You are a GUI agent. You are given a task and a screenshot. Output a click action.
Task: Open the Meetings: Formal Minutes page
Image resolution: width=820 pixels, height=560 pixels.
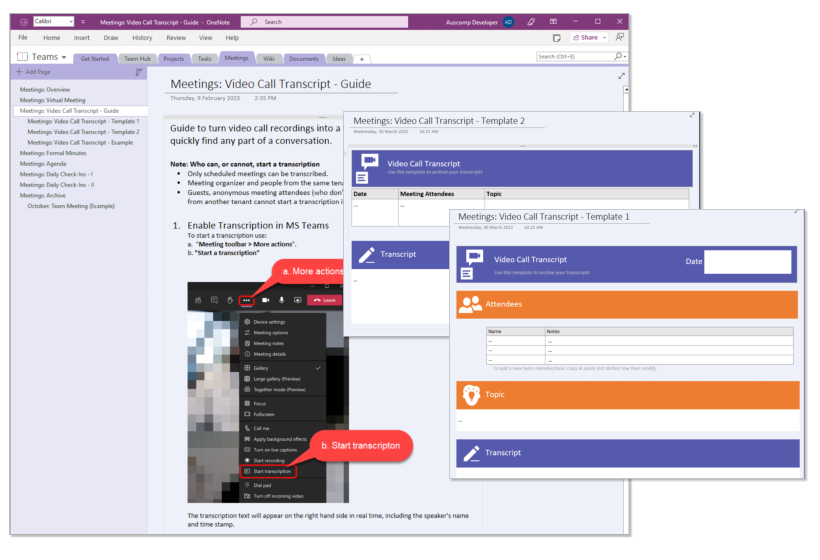click(x=53, y=153)
